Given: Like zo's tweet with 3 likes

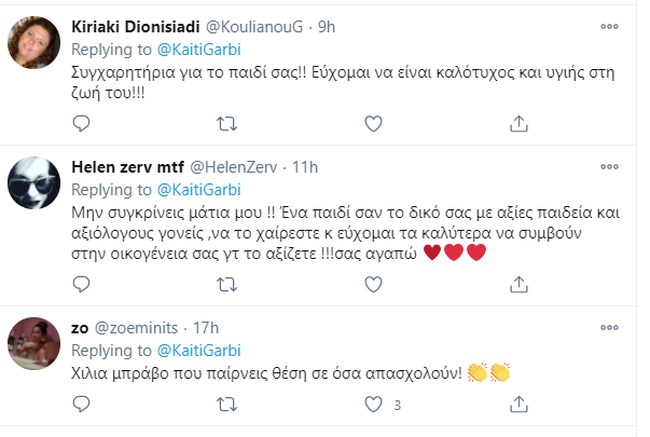Looking at the screenshot, I should [372, 406].
